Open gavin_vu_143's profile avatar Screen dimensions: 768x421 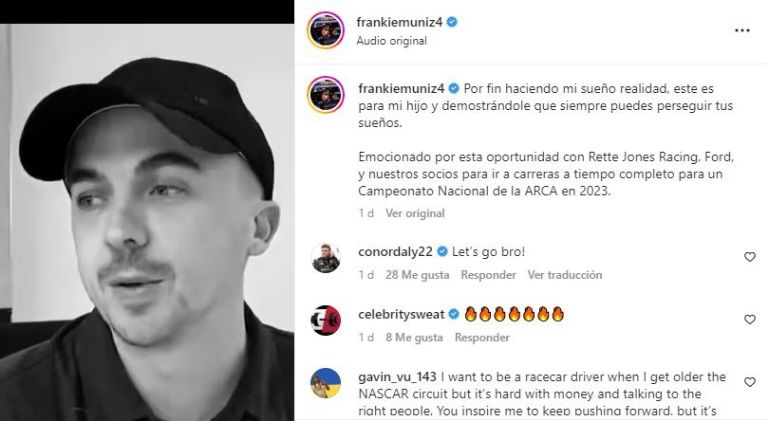(326, 383)
